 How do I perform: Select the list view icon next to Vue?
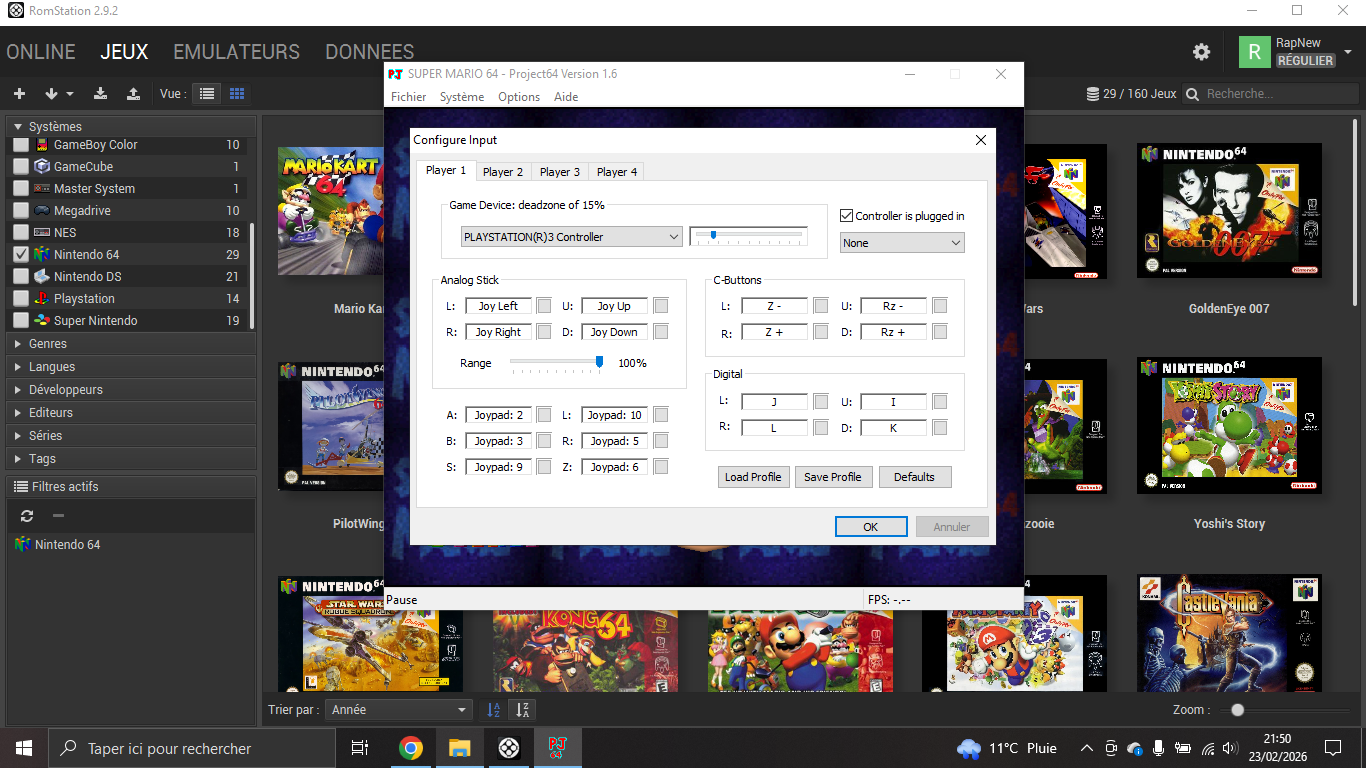click(x=207, y=94)
